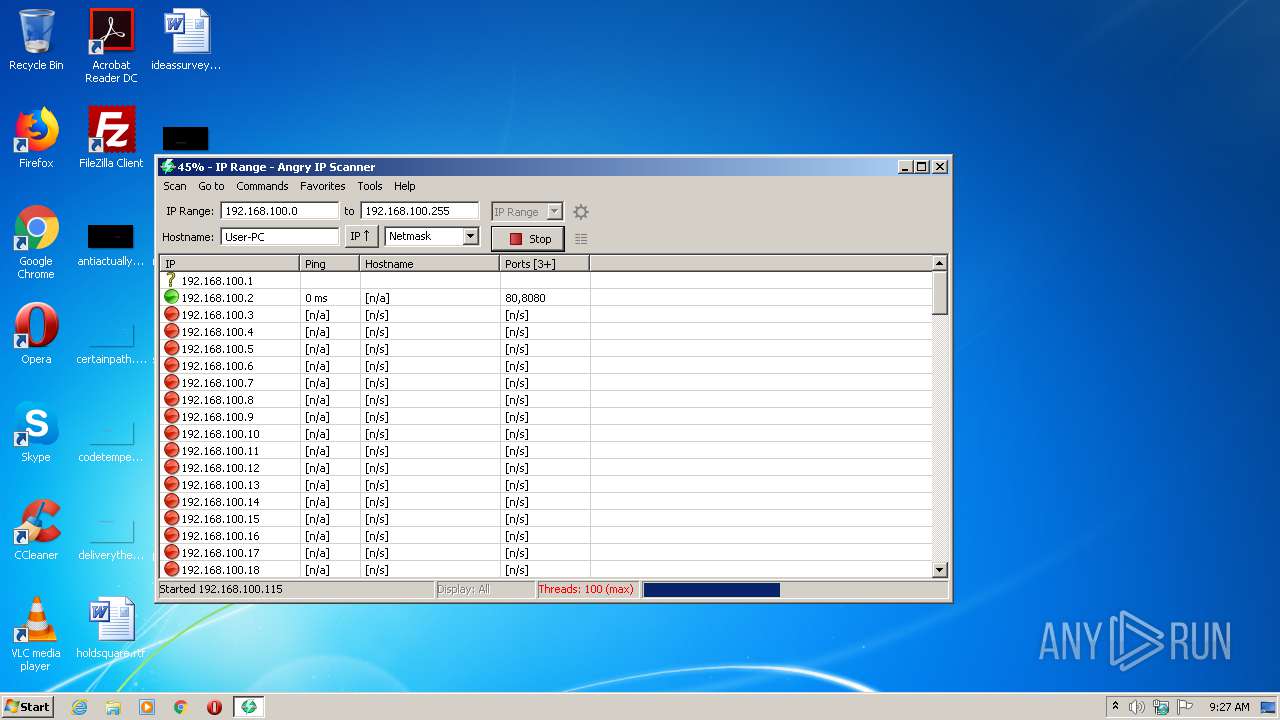Select the red status icon for 192.168.100.10

171,433
